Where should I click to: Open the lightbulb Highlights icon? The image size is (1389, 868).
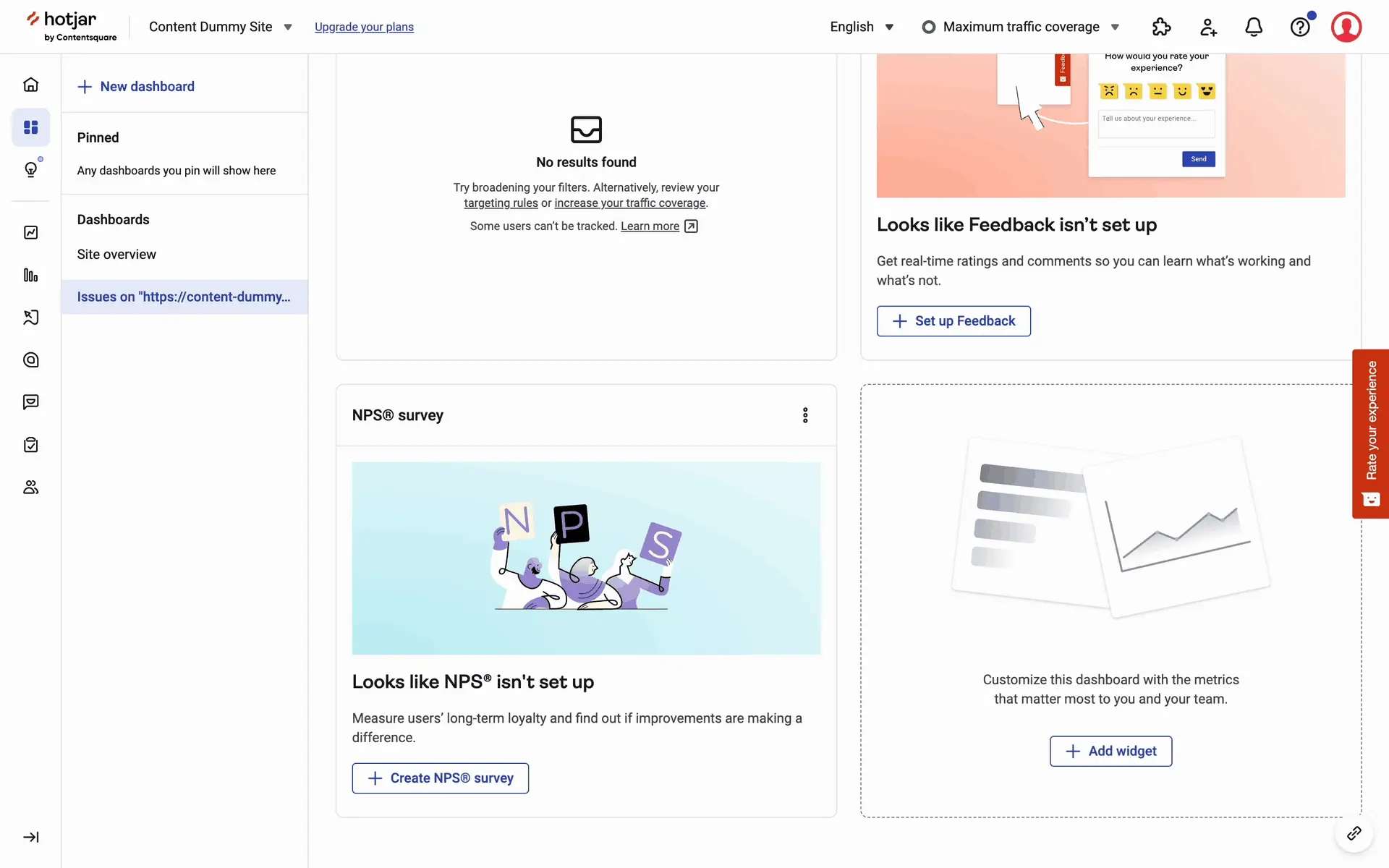tap(30, 170)
